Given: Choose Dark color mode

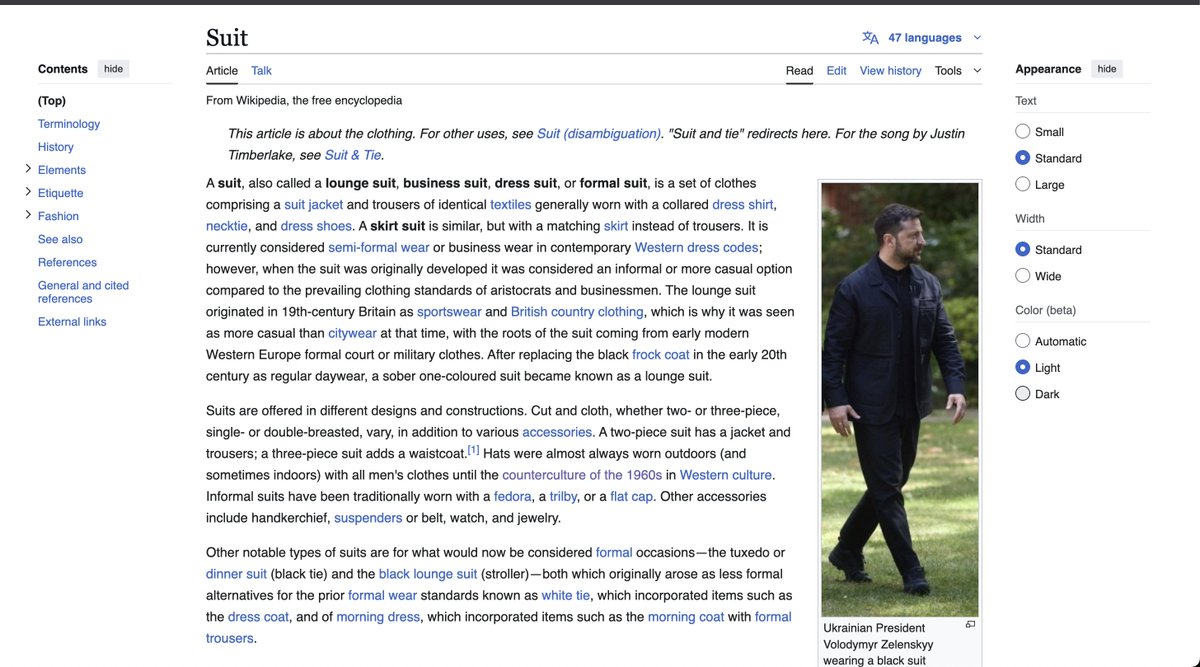Looking at the screenshot, I should (x=1022, y=394).
